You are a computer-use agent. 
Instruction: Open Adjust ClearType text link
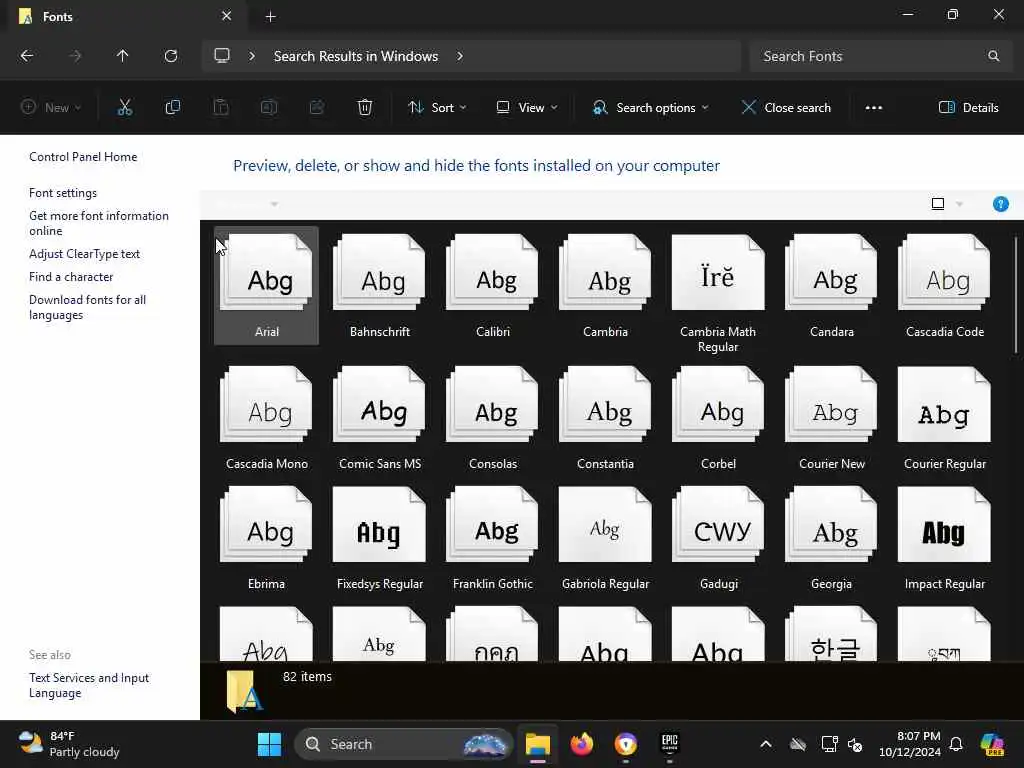coord(84,254)
